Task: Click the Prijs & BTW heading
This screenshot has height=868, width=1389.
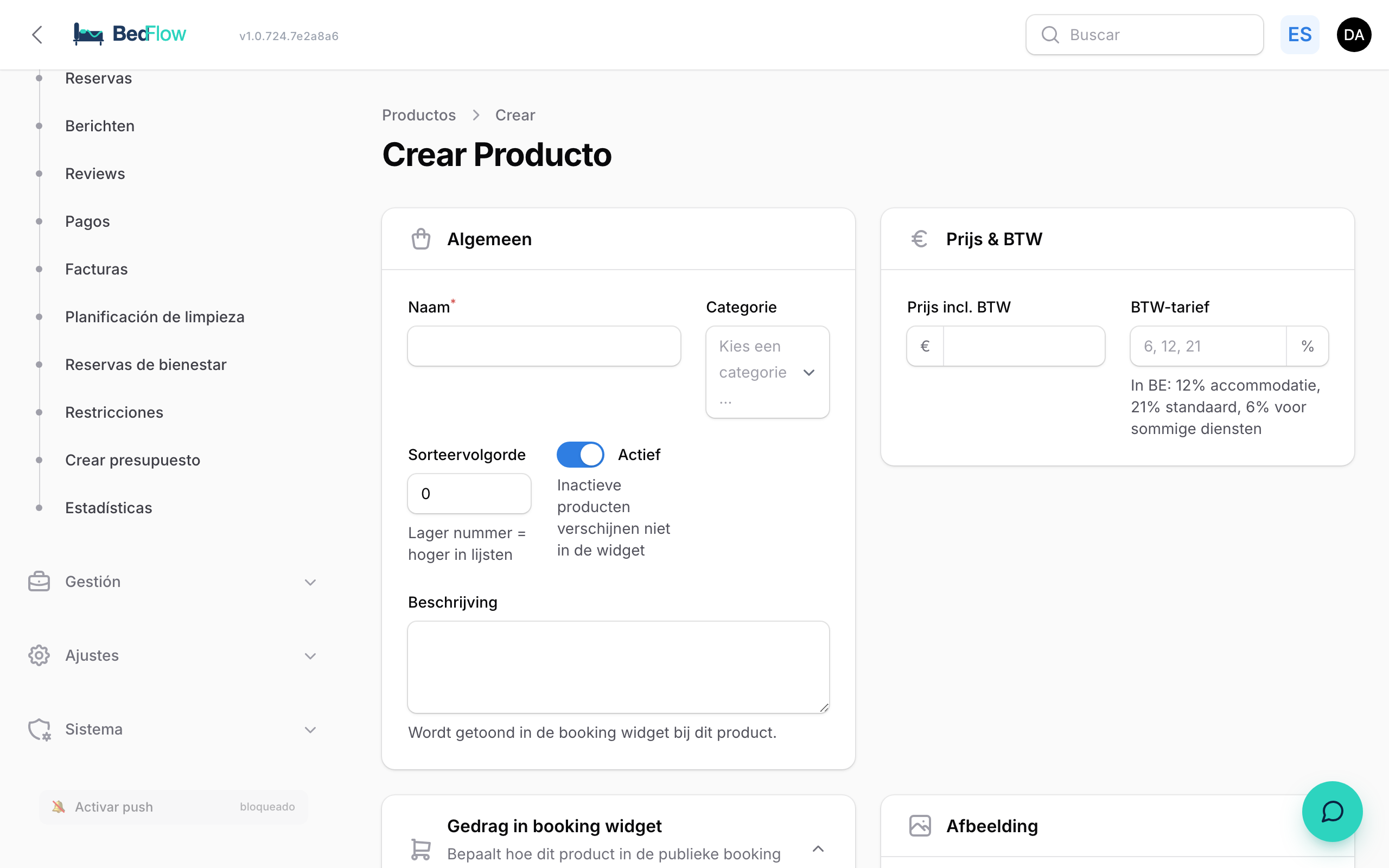Action: pos(994,239)
